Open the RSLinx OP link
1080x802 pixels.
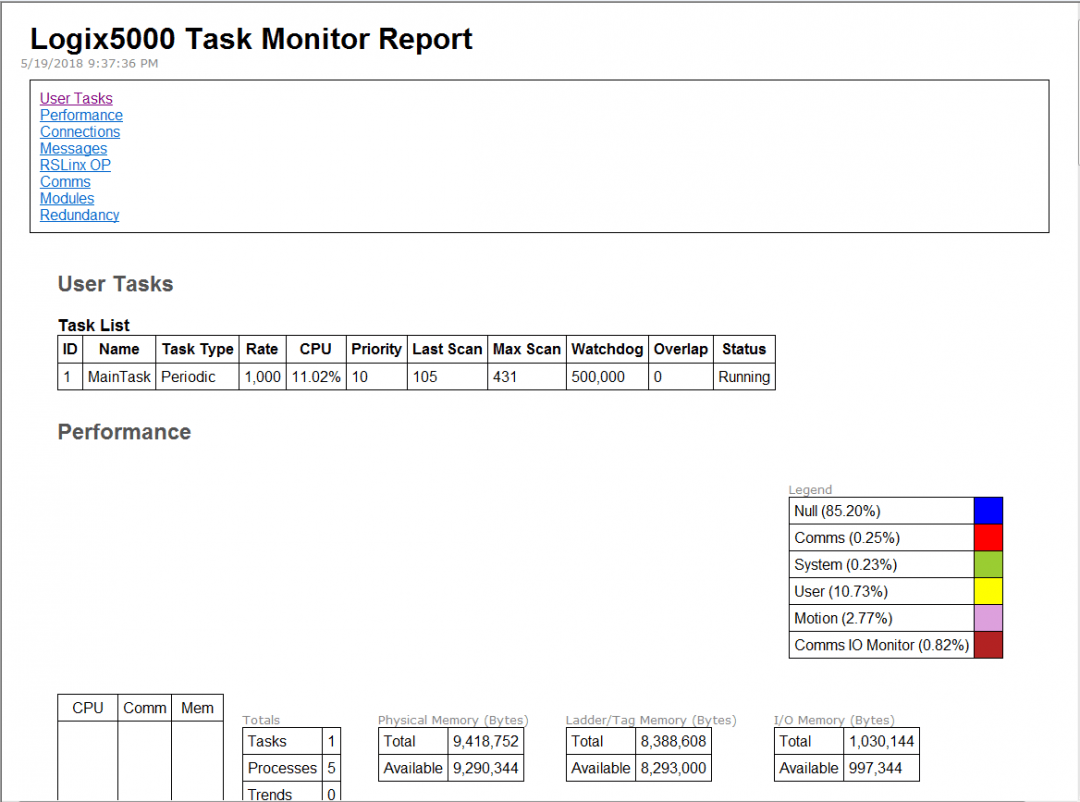click(x=75, y=165)
